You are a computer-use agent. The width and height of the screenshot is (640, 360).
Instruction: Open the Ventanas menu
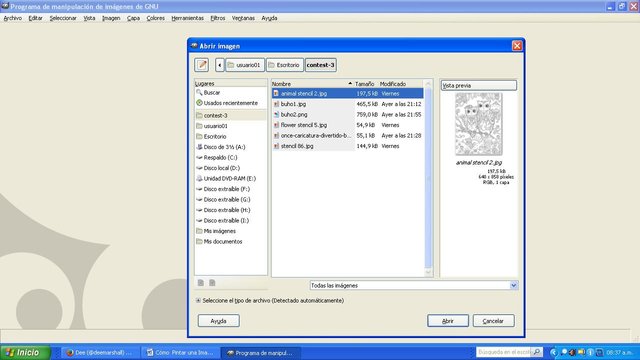pyautogui.click(x=243, y=18)
